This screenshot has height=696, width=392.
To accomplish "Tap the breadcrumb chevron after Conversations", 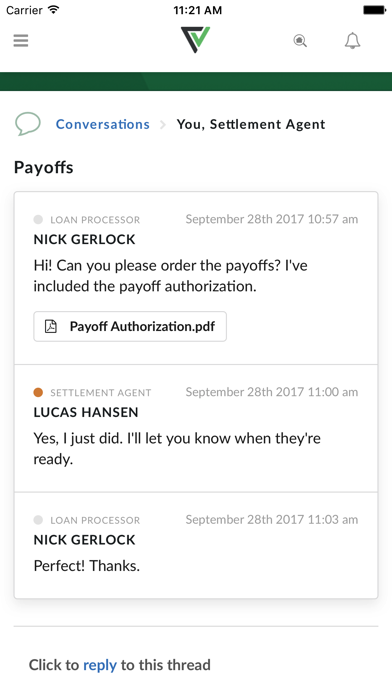I will [x=162, y=125].
